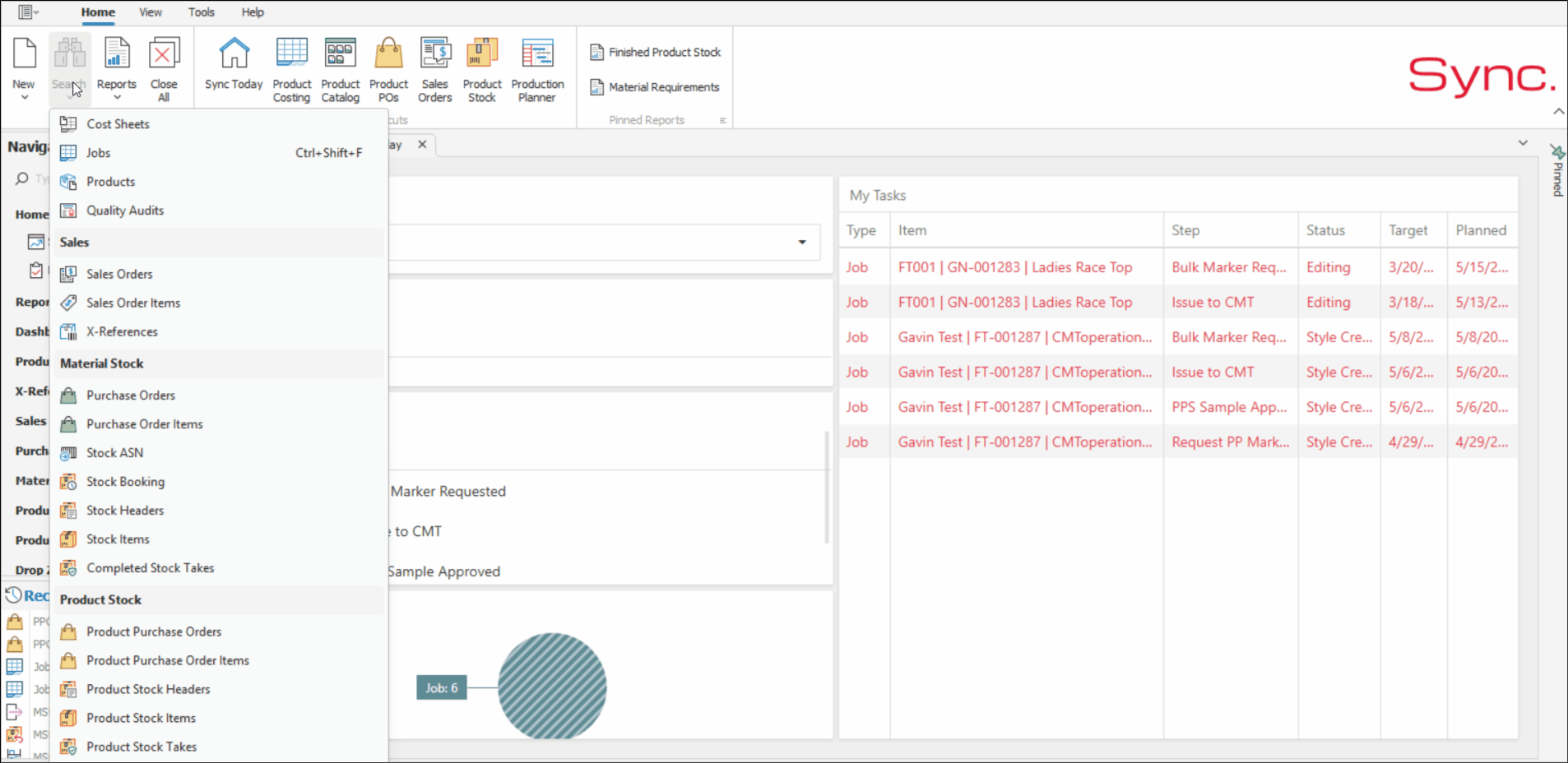Select Stock ASN menu entry

point(219,453)
